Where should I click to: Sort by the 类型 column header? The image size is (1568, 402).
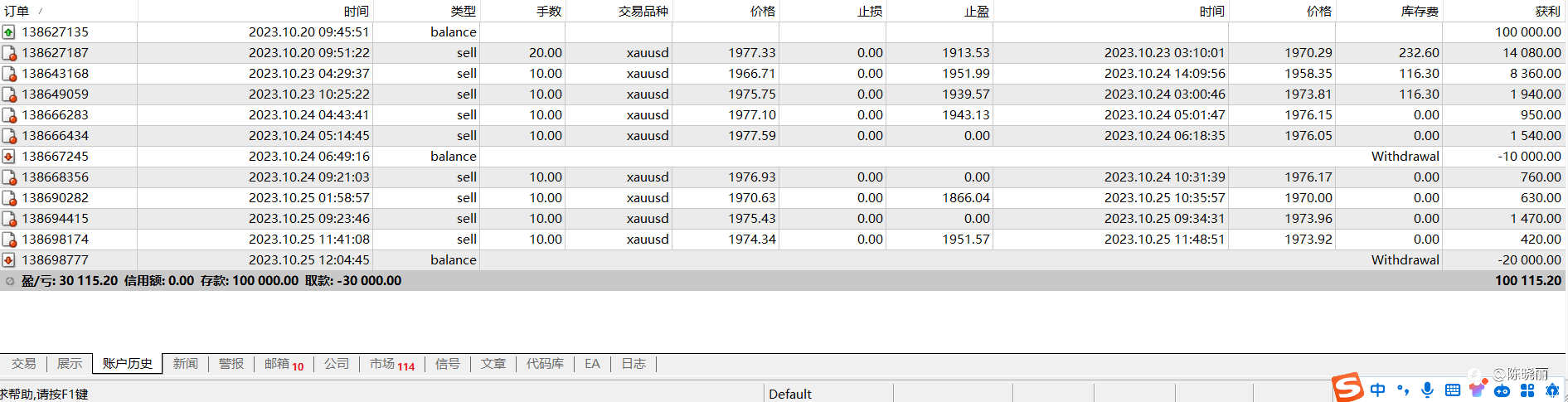(463, 11)
